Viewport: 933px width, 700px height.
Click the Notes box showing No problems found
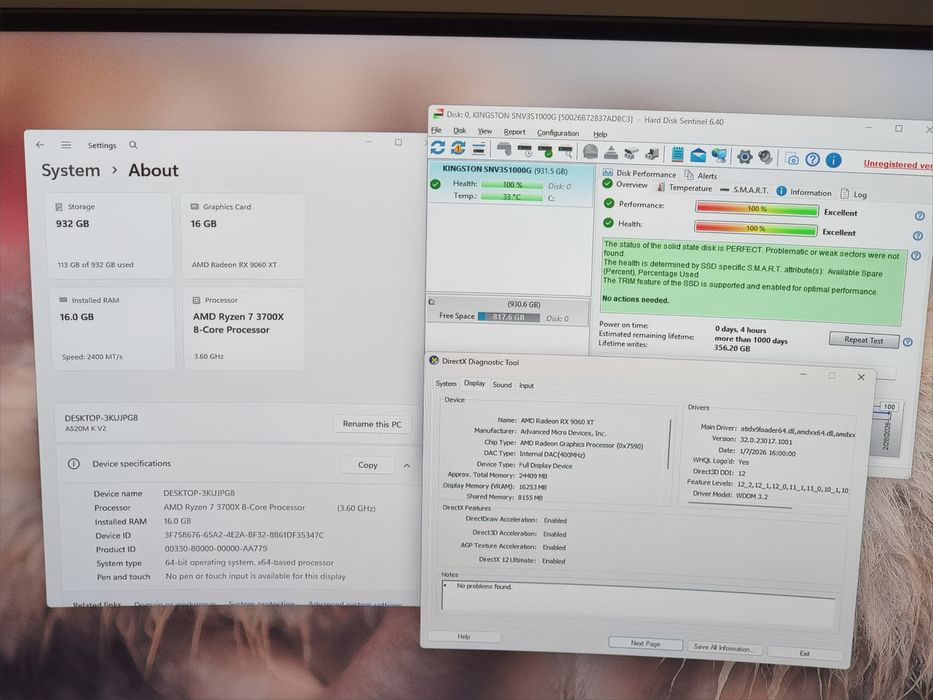point(639,602)
